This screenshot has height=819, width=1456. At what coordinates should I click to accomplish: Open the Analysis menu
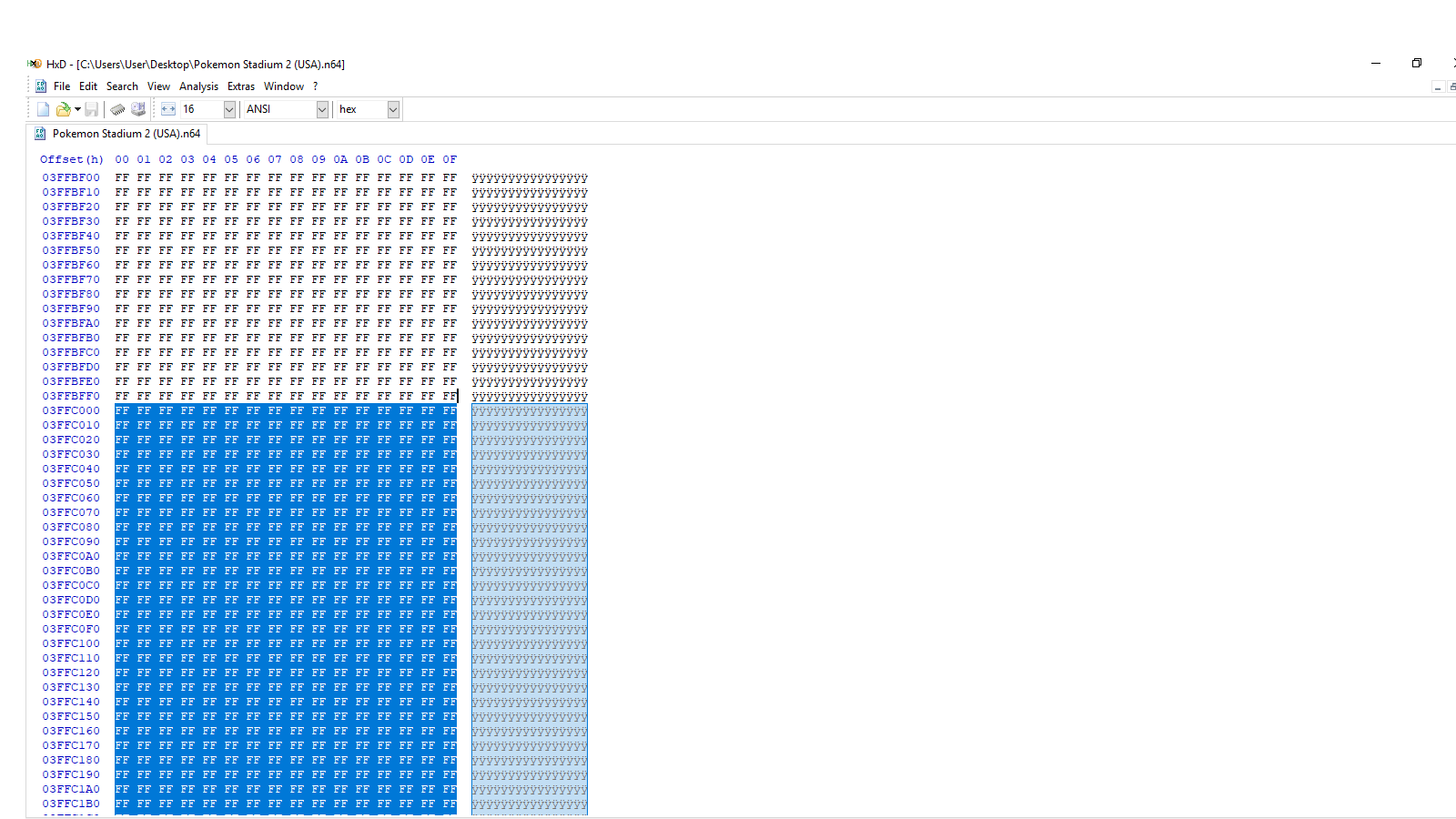pyautogui.click(x=198, y=86)
